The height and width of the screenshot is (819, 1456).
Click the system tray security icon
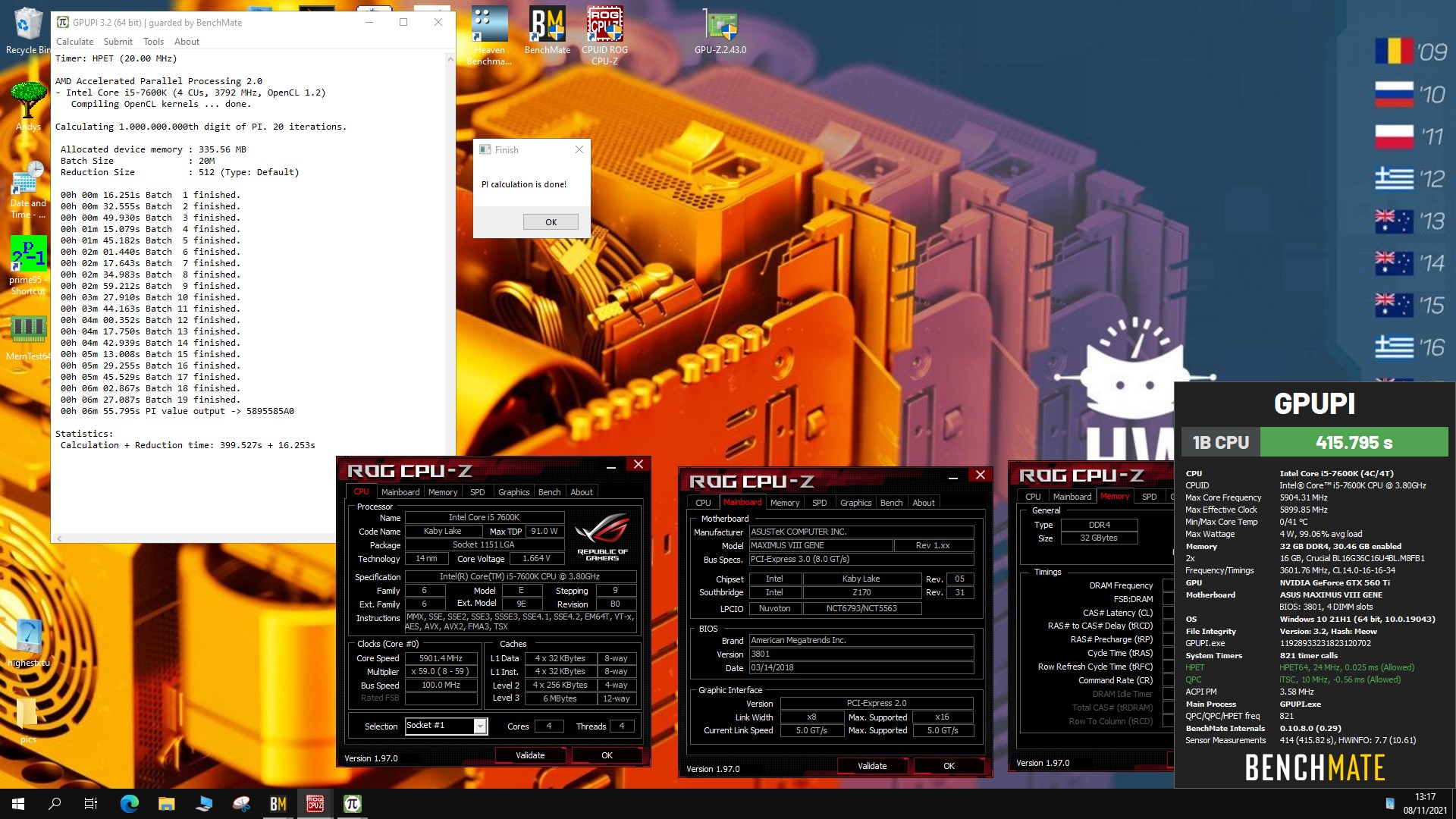tap(1389, 804)
